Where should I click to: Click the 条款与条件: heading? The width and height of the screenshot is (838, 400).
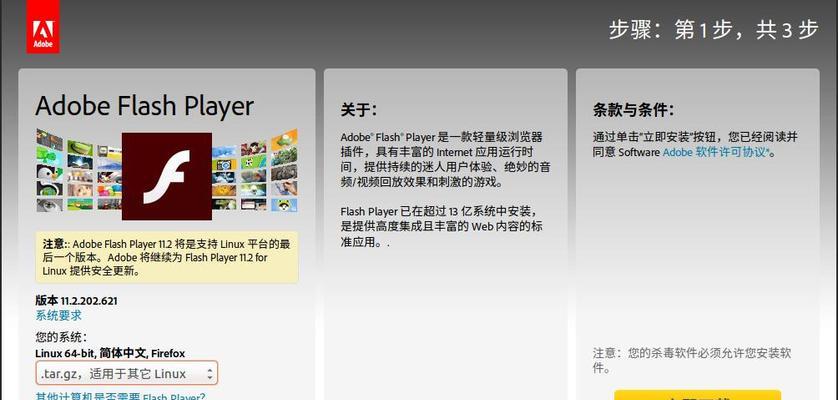(633, 110)
